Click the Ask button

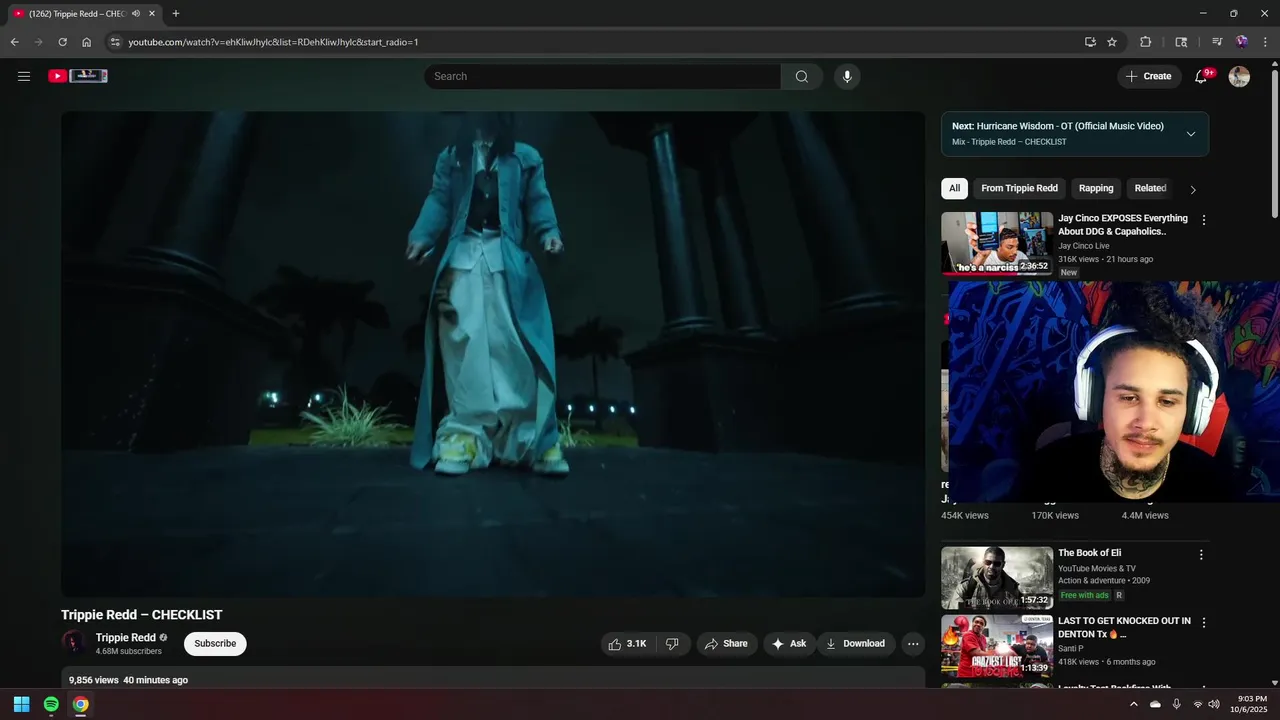tap(789, 644)
